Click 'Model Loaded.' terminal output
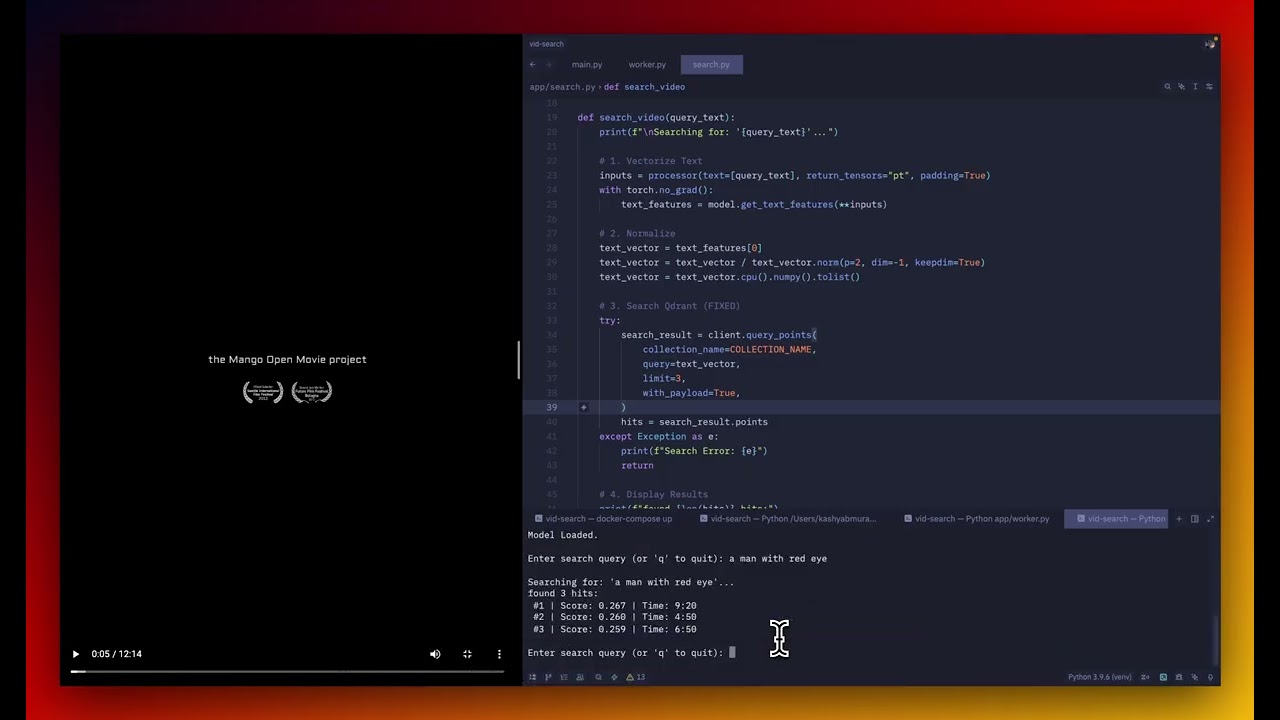 point(562,535)
